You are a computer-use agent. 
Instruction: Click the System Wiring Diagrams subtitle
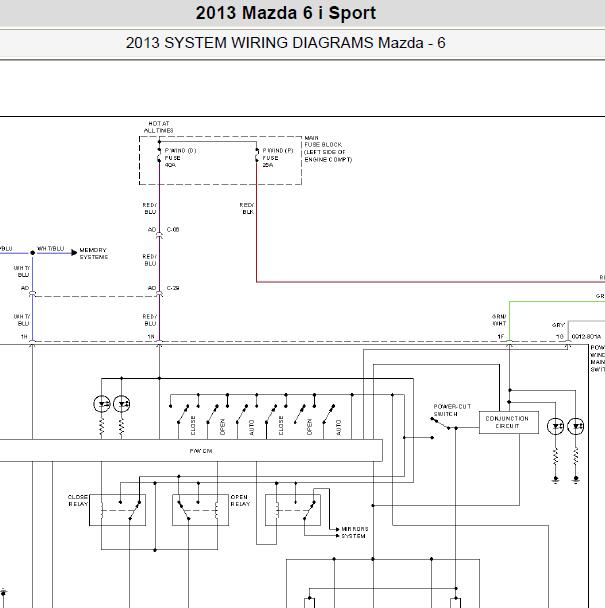pos(285,43)
